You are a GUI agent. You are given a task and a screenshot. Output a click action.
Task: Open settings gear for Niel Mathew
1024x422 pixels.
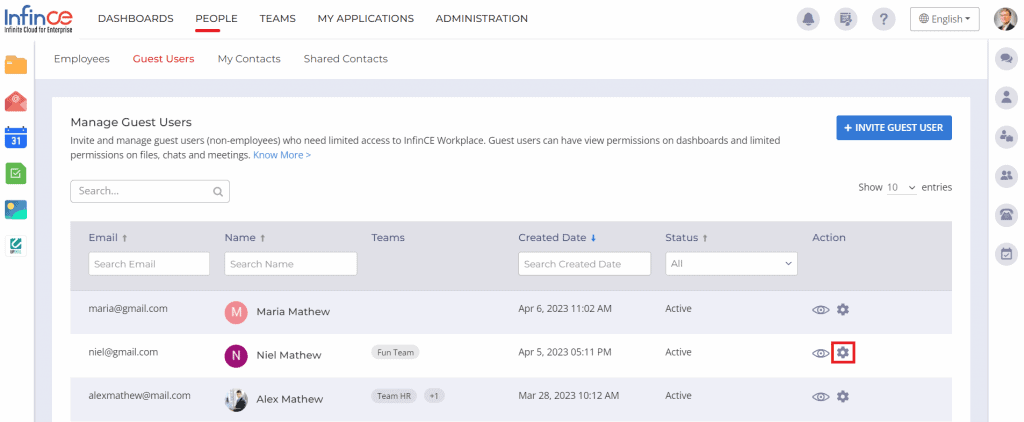pyautogui.click(x=843, y=353)
